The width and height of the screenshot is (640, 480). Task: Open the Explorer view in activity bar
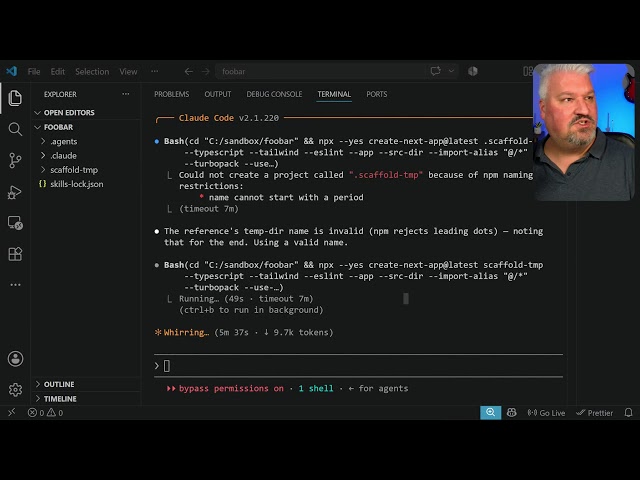coord(15,98)
